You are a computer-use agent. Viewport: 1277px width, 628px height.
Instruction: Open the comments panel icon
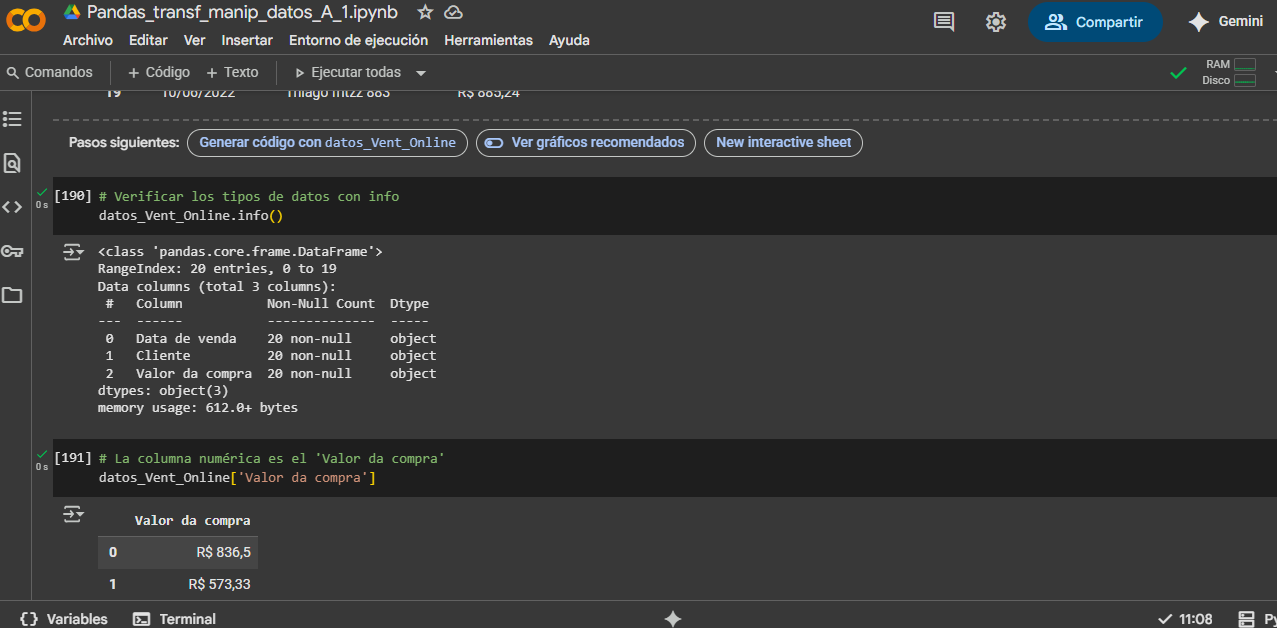point(944,21)
